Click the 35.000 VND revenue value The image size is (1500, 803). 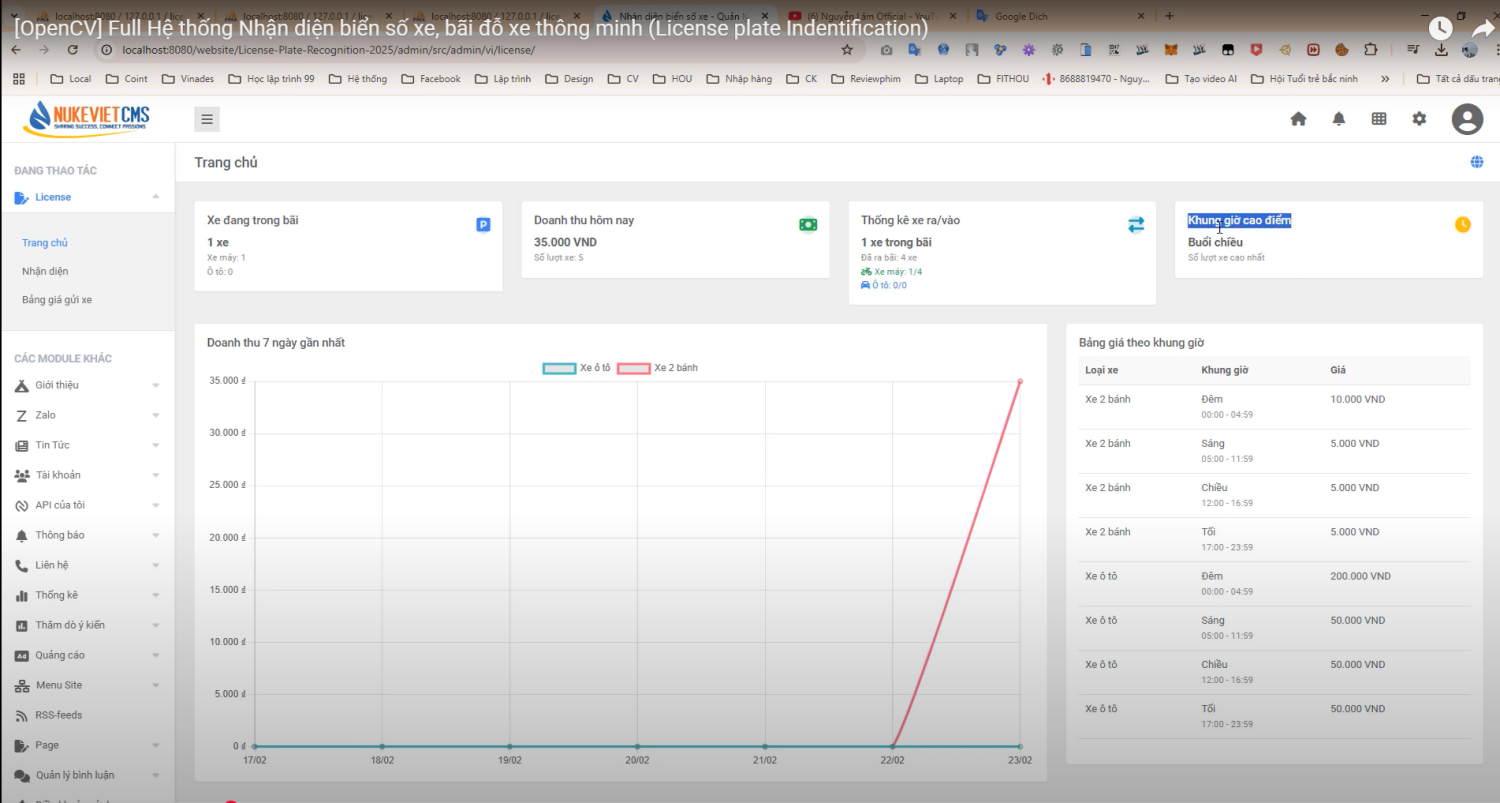coord(565,242)
